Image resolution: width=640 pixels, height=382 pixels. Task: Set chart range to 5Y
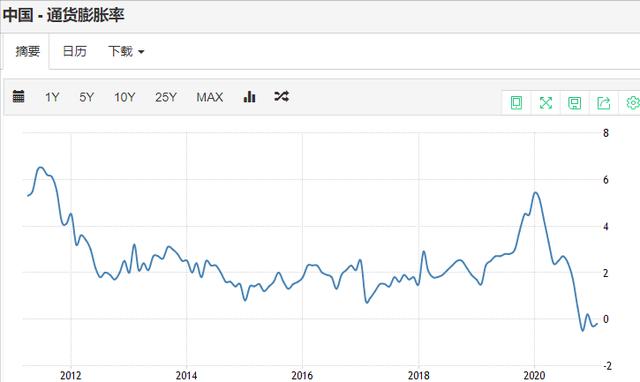click(x=87, y=97)
